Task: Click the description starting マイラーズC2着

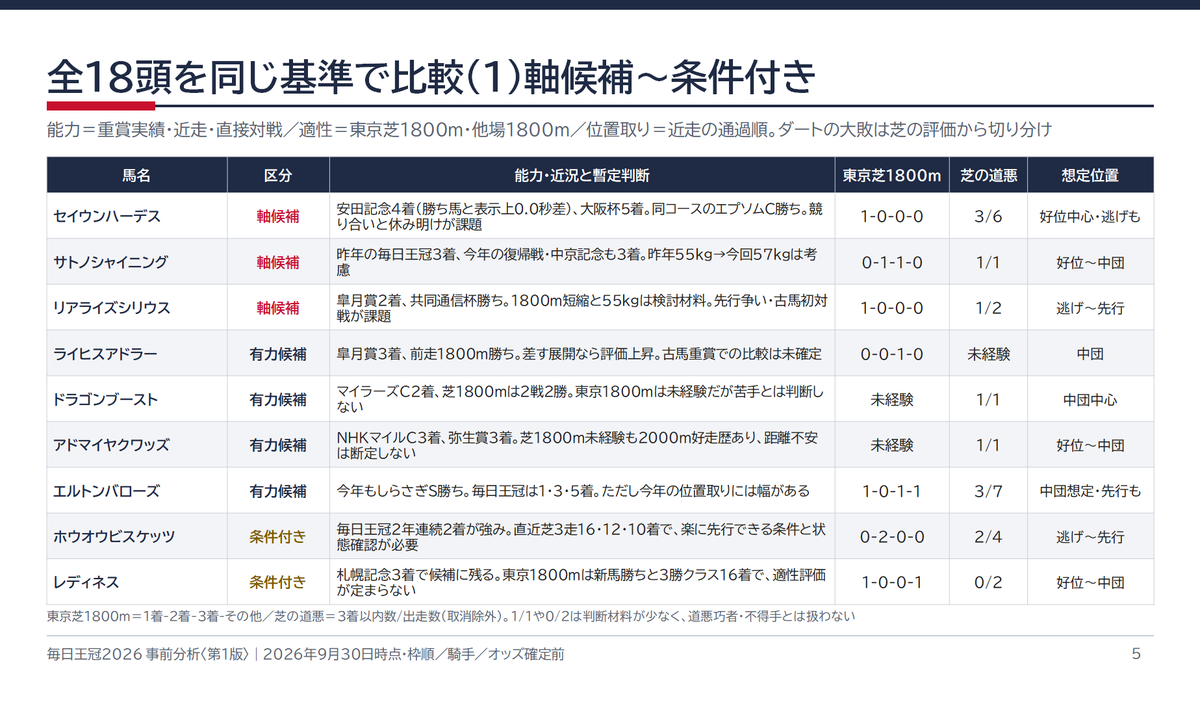Action: tap(579, 400)
